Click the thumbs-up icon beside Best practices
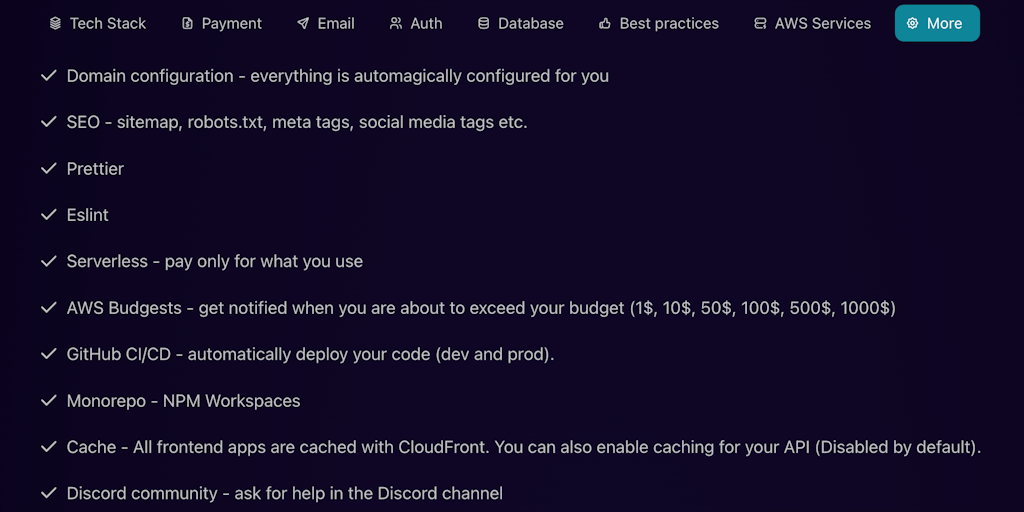 (x=605, y=23)
